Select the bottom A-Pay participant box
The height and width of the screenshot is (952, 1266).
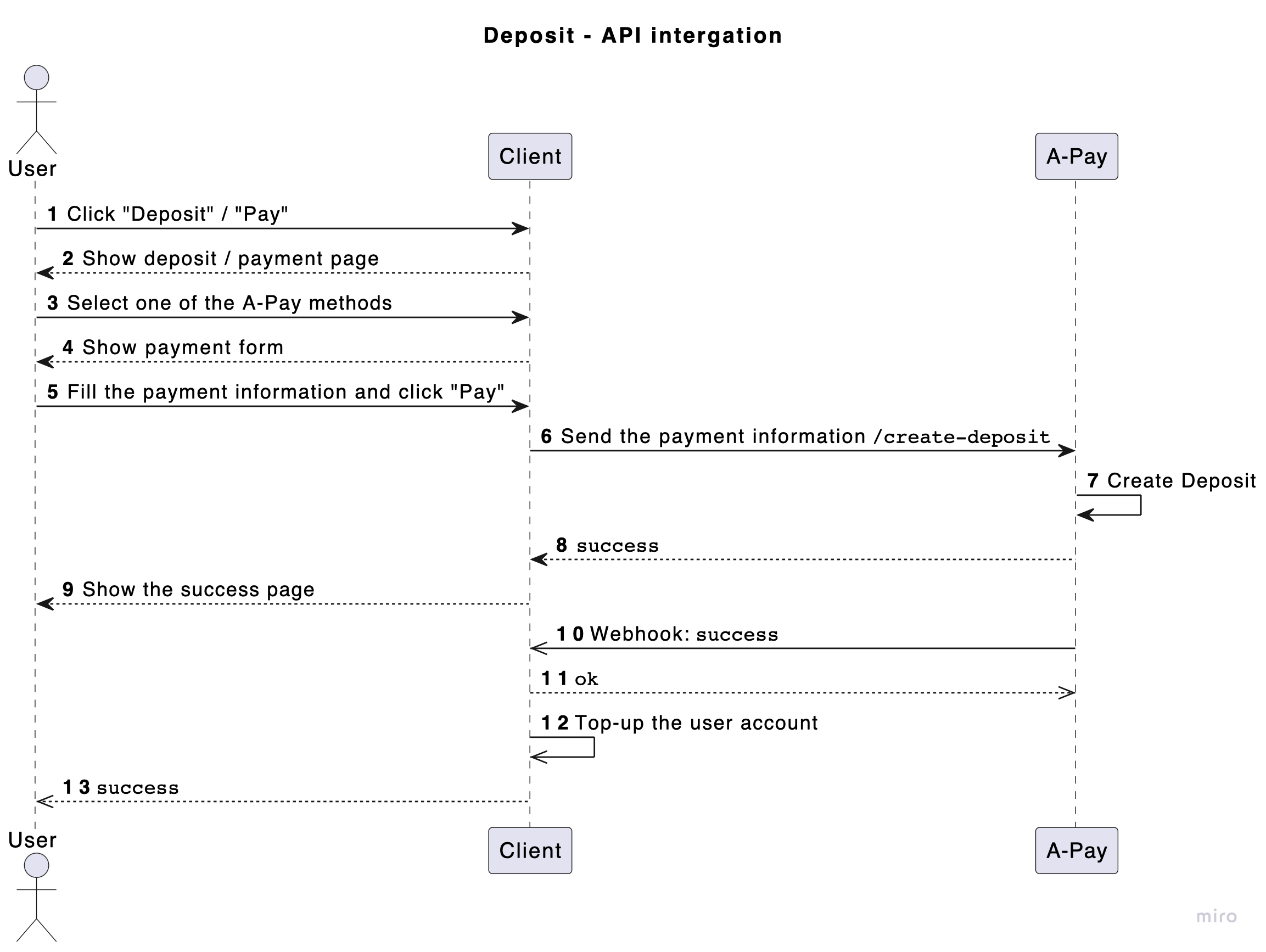coord(1076,850)
